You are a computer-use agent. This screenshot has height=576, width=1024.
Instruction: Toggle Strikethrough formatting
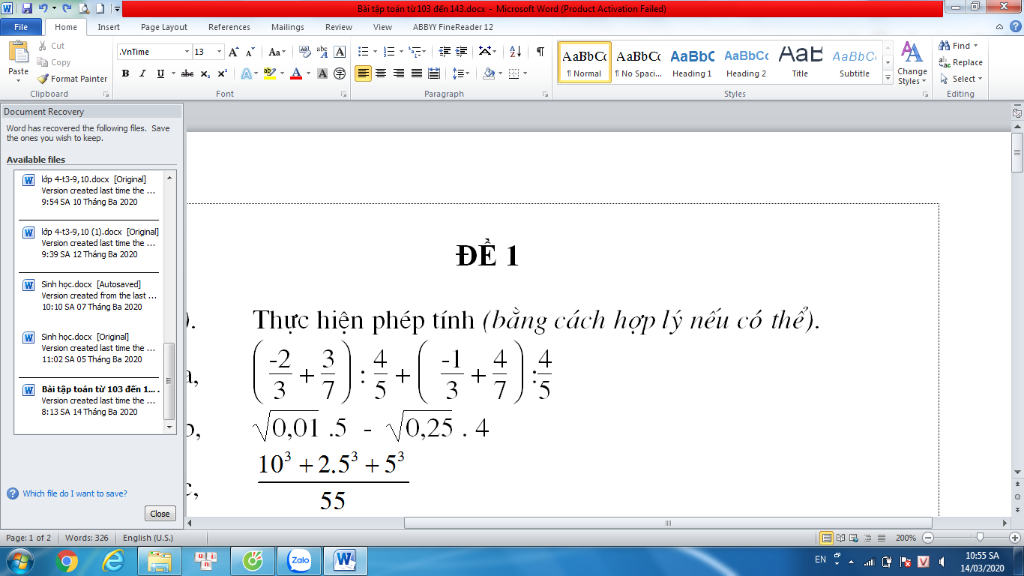click(x=187, y=74)
